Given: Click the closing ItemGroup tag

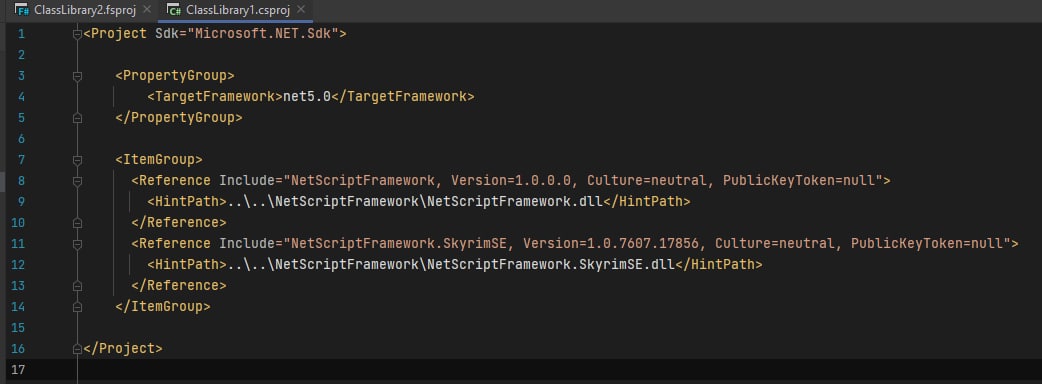Looking at the screenshot, I should tap(163, 307).
